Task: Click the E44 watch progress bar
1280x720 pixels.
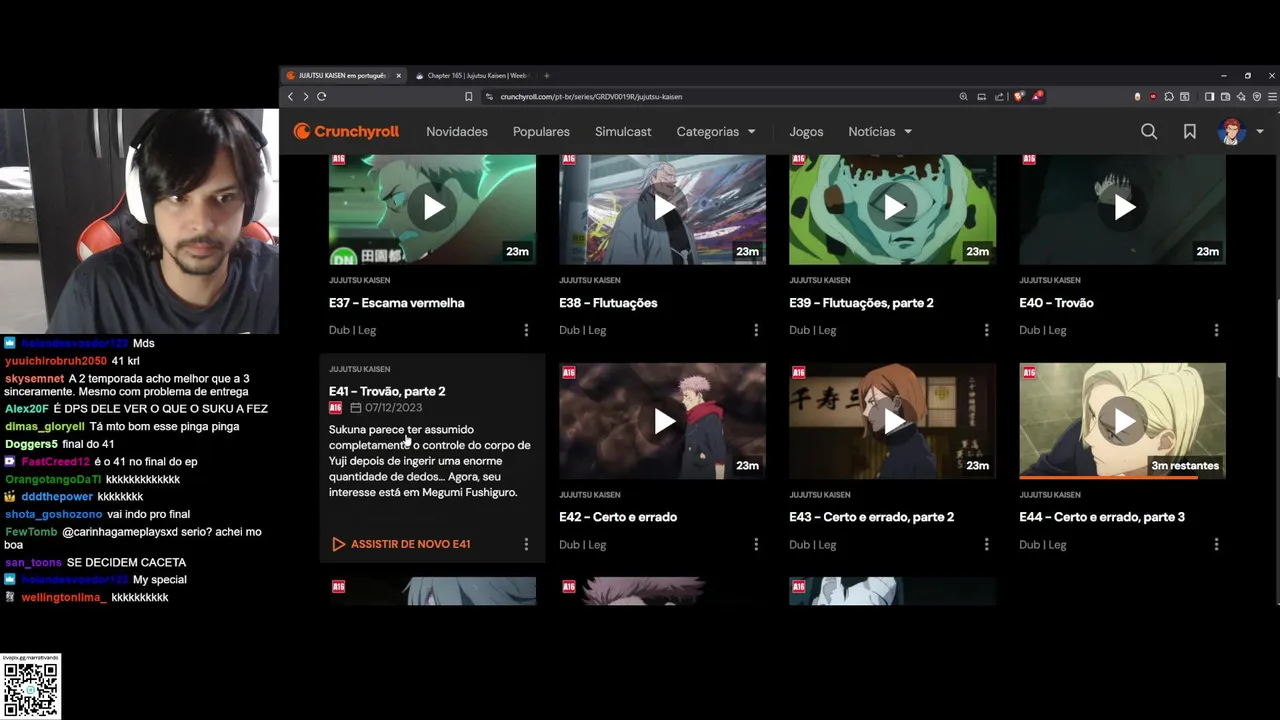Action: (1122, 477)
